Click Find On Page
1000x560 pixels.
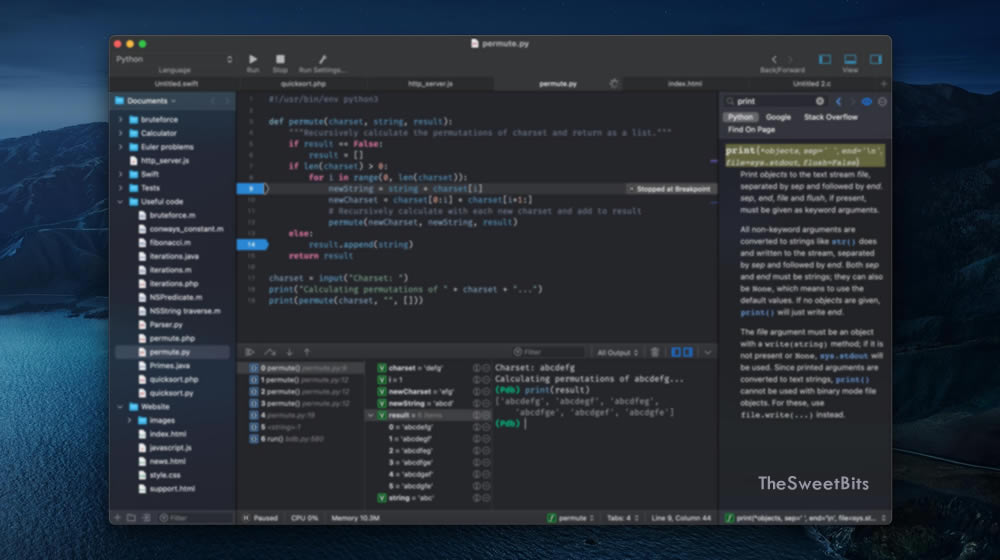coord(751,129)
